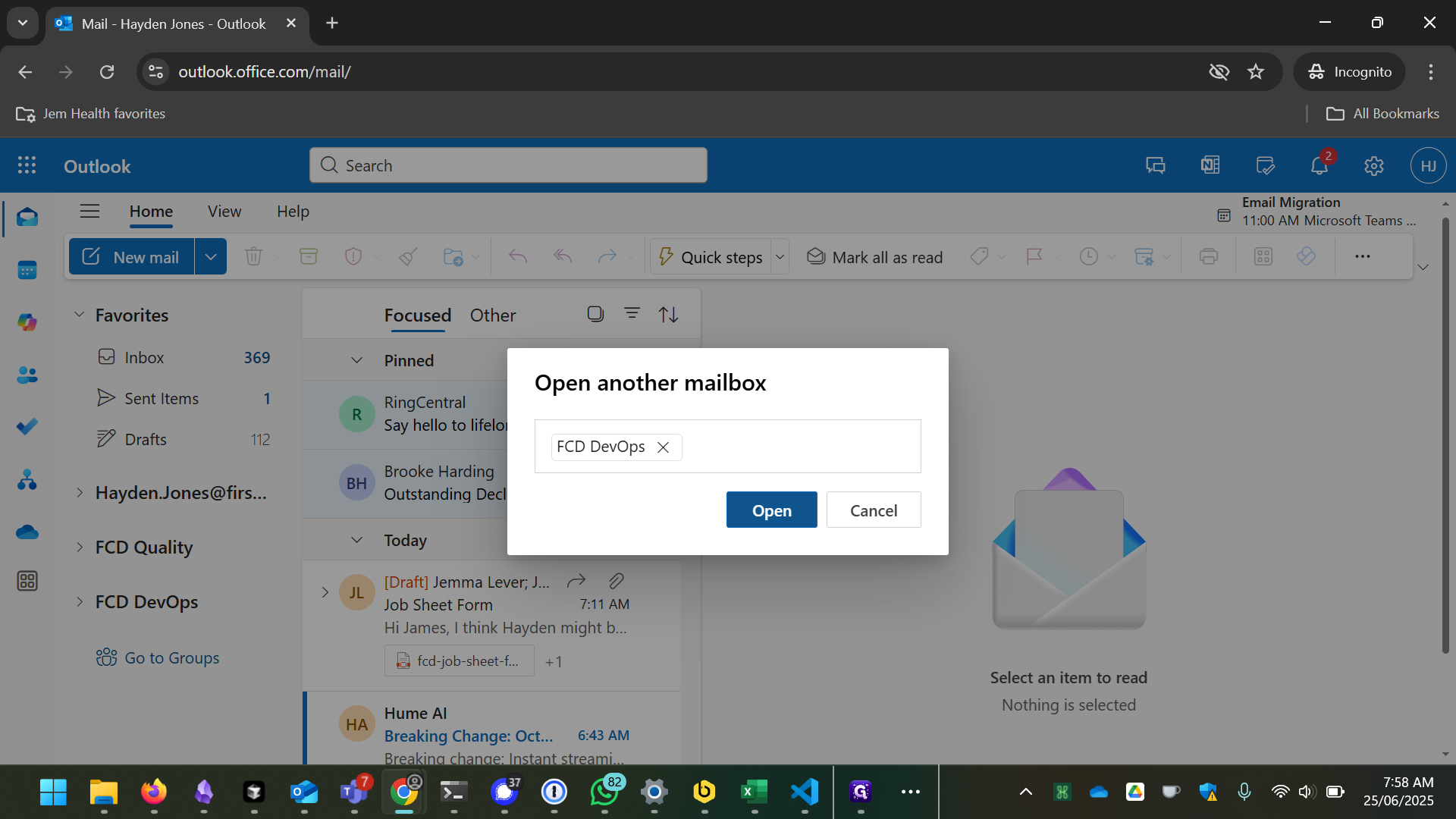Click the Snooze clock icon in ribbon

[1089, 256]
